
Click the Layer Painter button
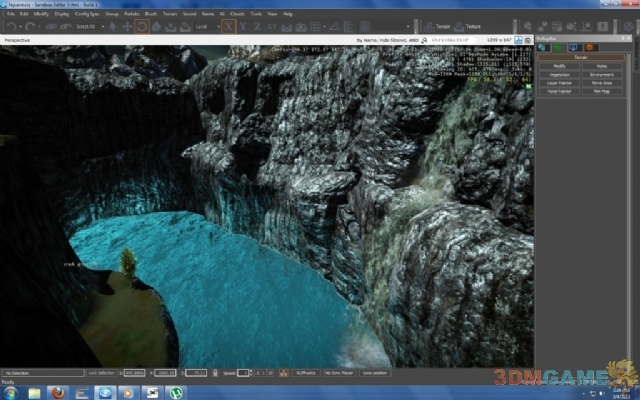(559, 83)
